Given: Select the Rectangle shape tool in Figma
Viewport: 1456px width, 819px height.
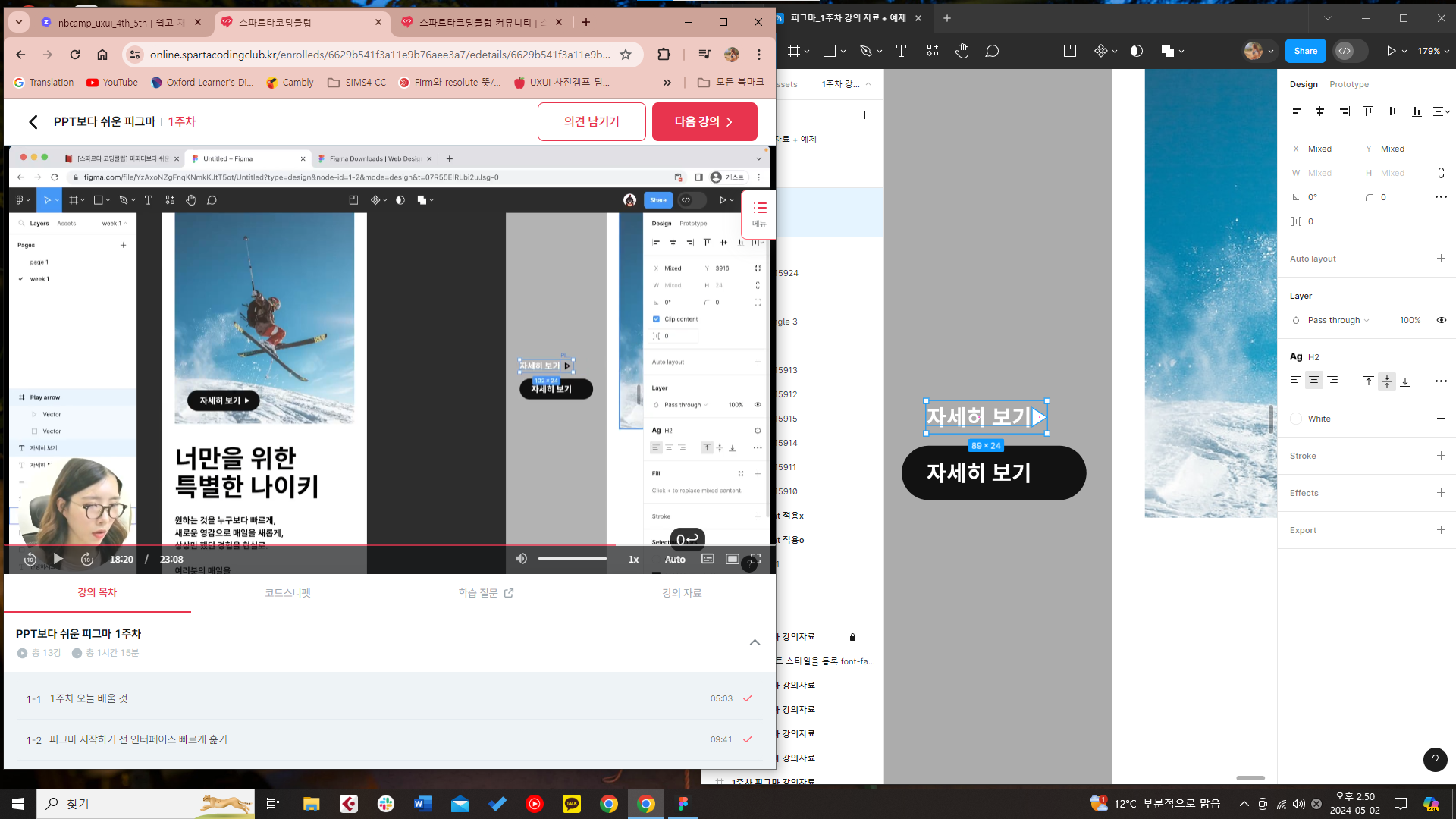Looking at the screenshot, I should click(x=830, y=51).
